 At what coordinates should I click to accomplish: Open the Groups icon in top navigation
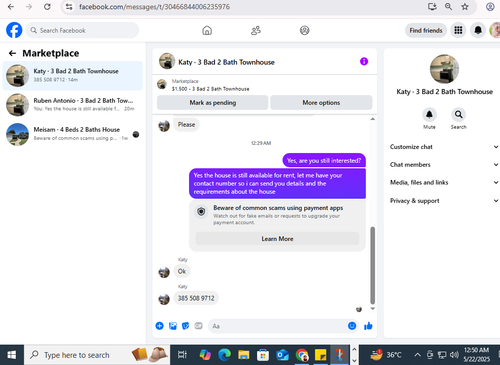pyautogui.click(x=304, y=30)
